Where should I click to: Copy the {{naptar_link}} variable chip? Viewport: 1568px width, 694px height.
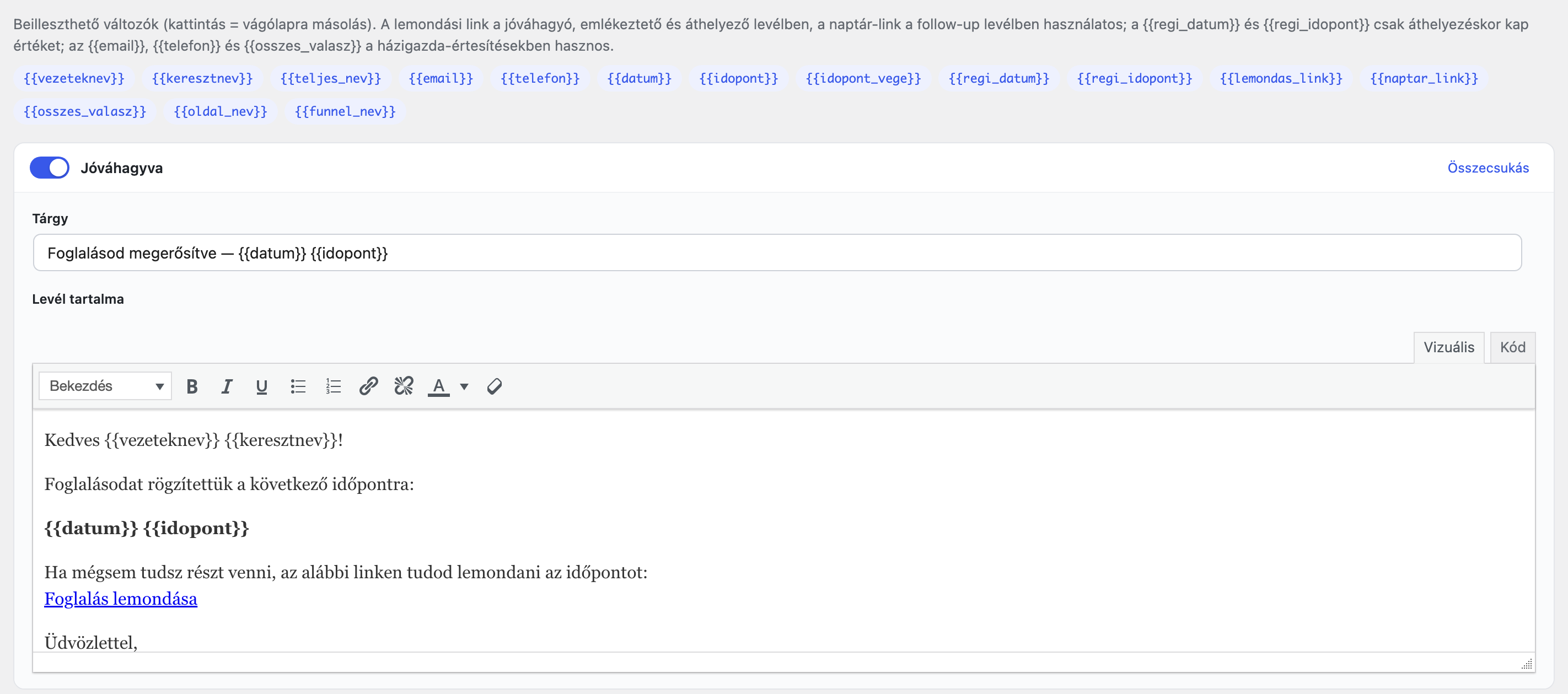click(x=1424, y=78)
